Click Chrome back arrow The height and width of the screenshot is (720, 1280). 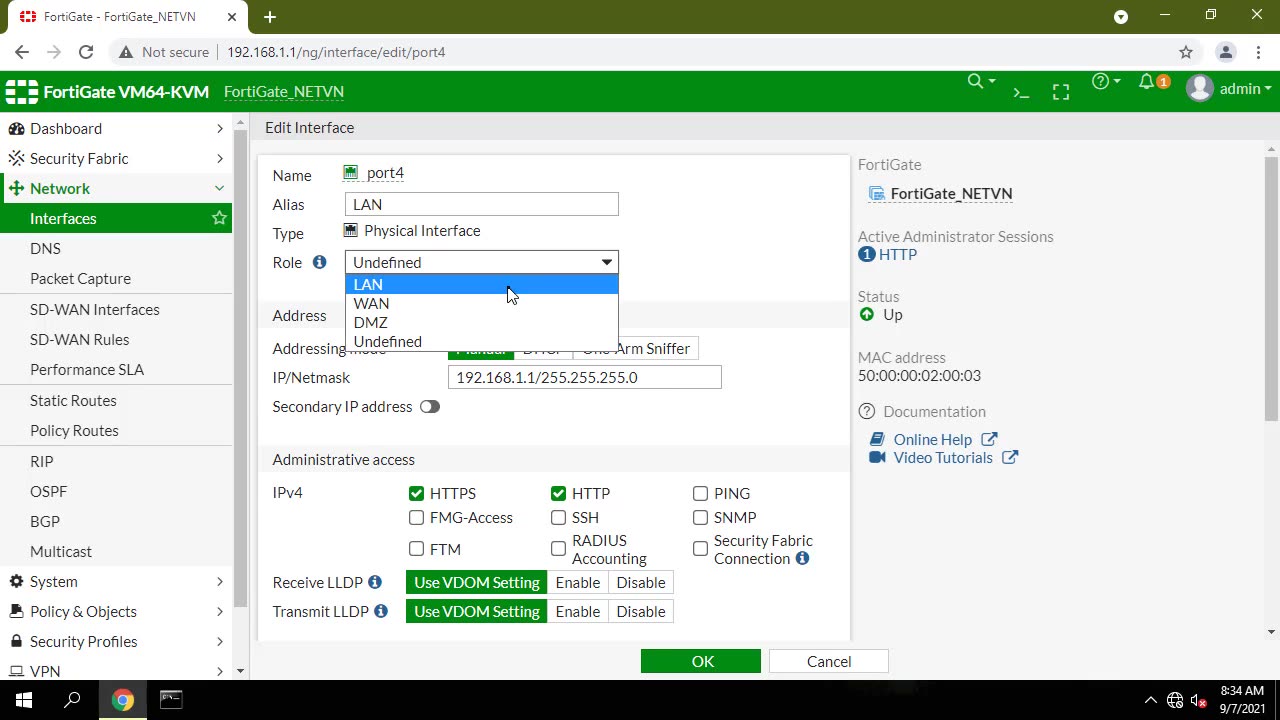tap(22, 52)
